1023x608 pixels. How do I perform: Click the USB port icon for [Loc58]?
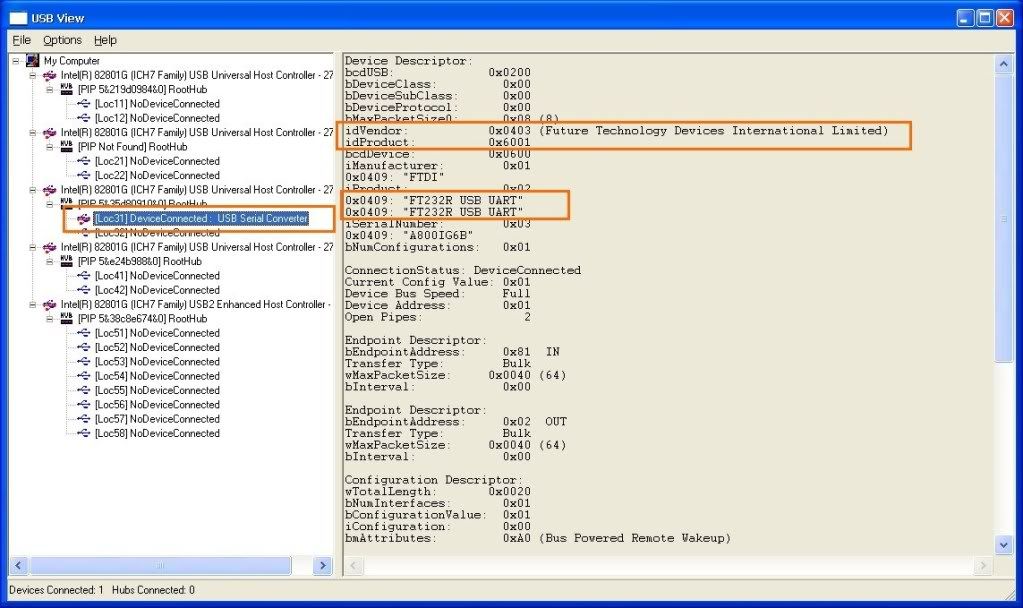[x=84, y=434]
